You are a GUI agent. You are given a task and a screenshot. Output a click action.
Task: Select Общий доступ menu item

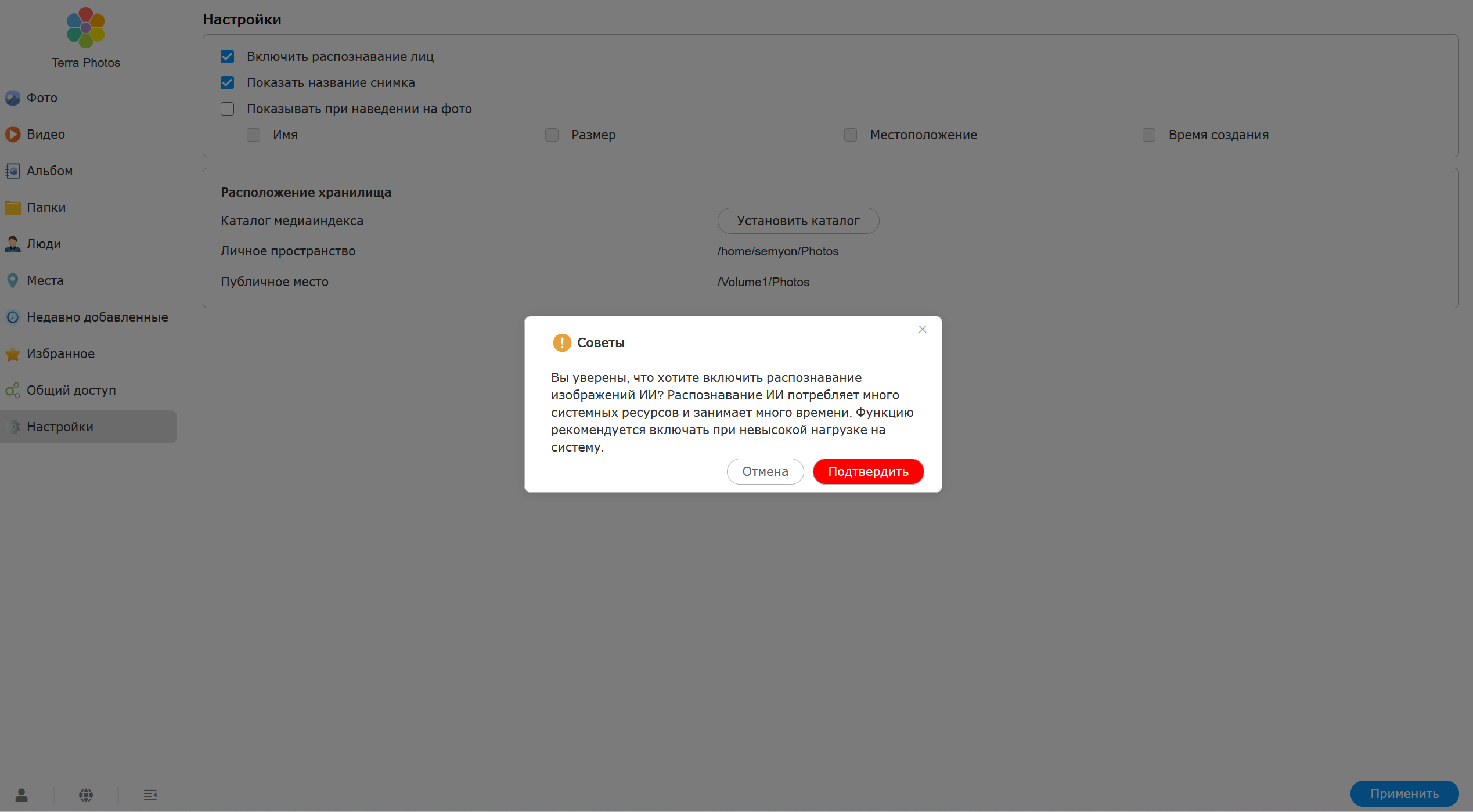pos(71,390)
